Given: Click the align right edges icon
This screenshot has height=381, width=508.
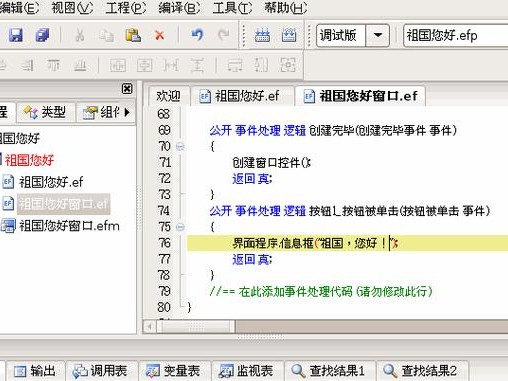Looking at the screenshot, I should 28,65.
